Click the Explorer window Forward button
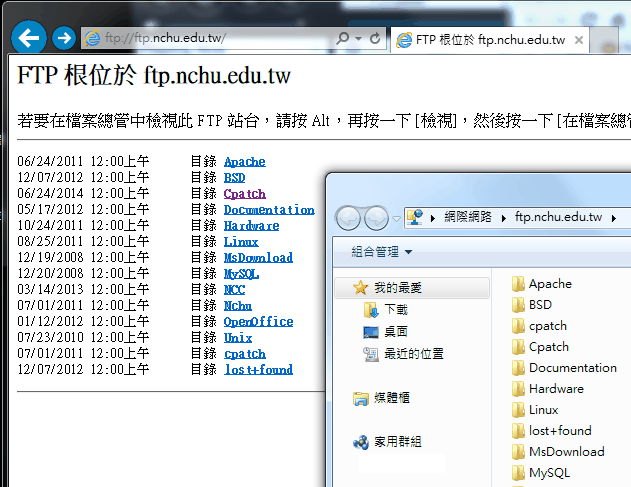Image resolution: width=631 pixels, height=487 pixels. [x=376, y=218]
